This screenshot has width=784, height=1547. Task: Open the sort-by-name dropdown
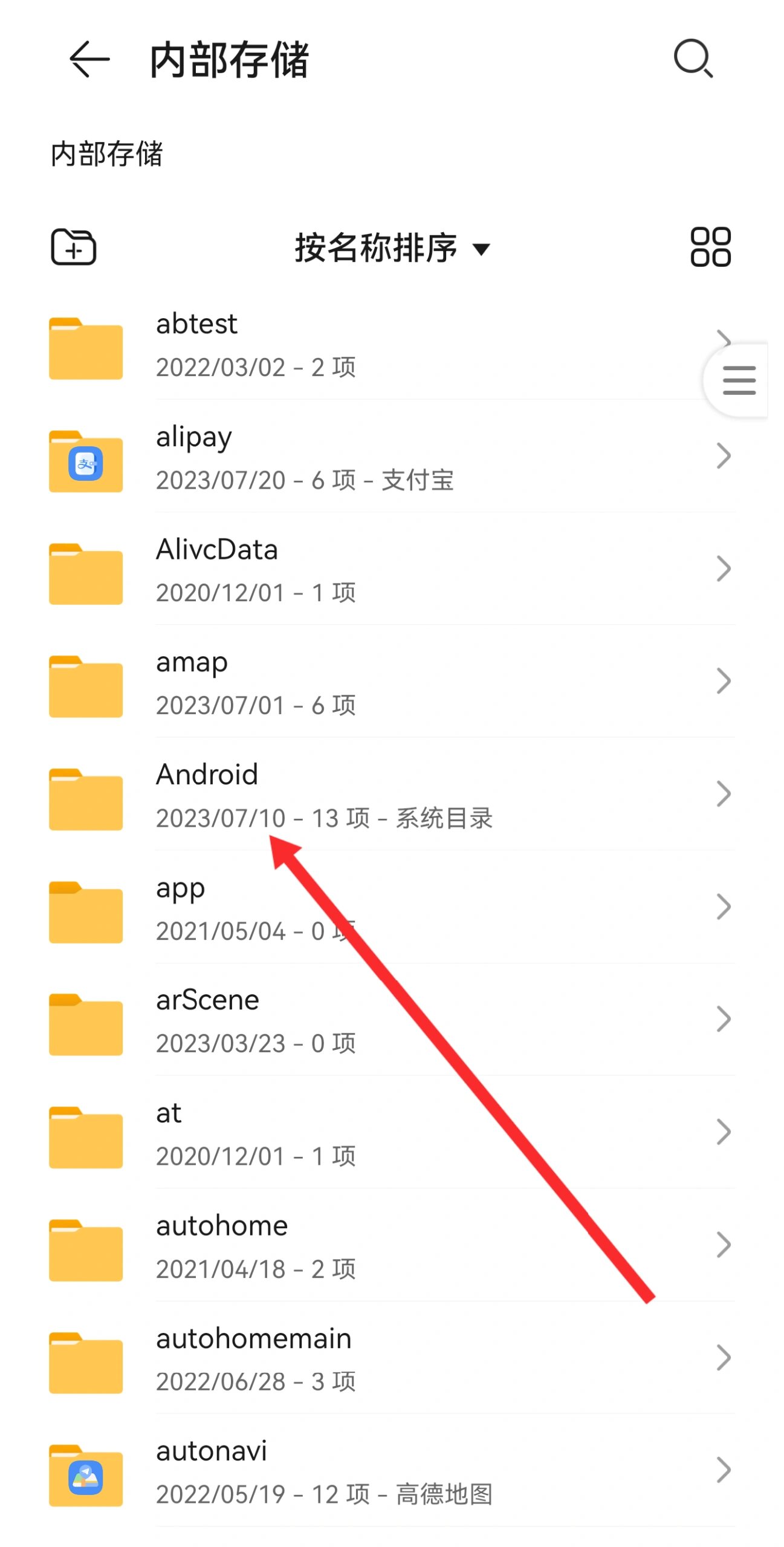pyautogui.click(x=392, y=247)
